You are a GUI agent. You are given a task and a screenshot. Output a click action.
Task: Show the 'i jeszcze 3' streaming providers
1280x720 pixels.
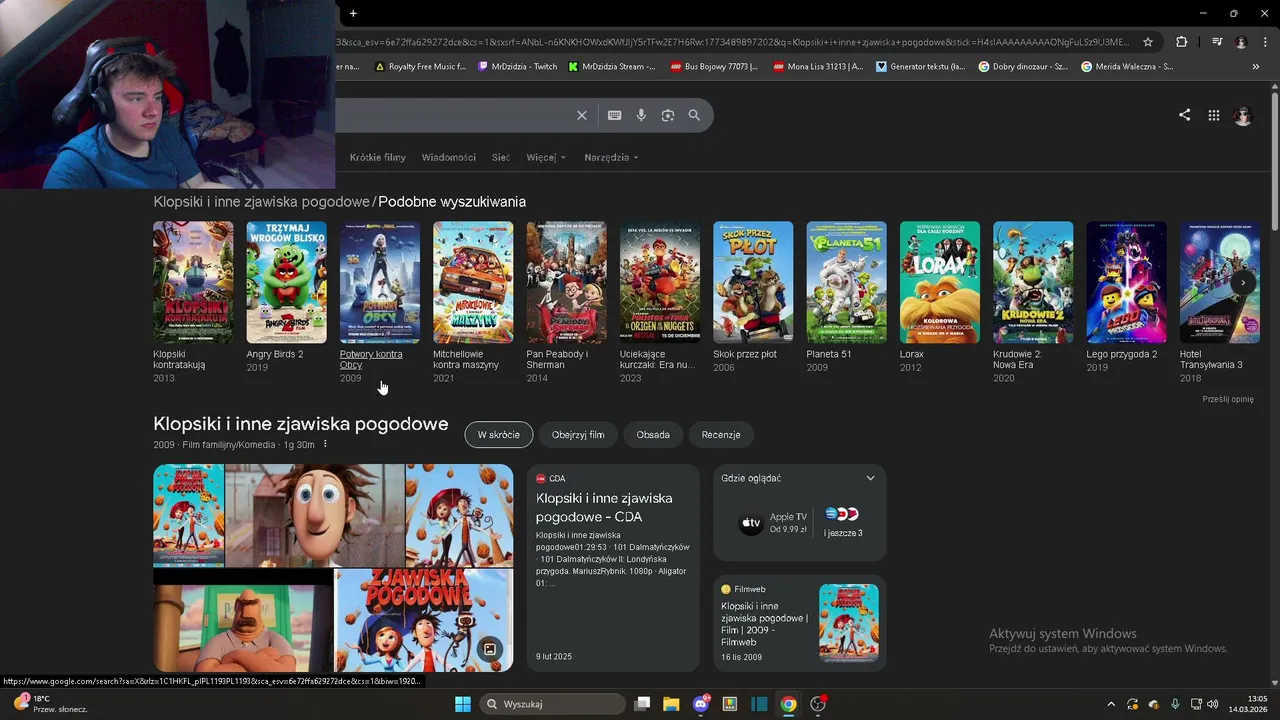coord(843,523)
